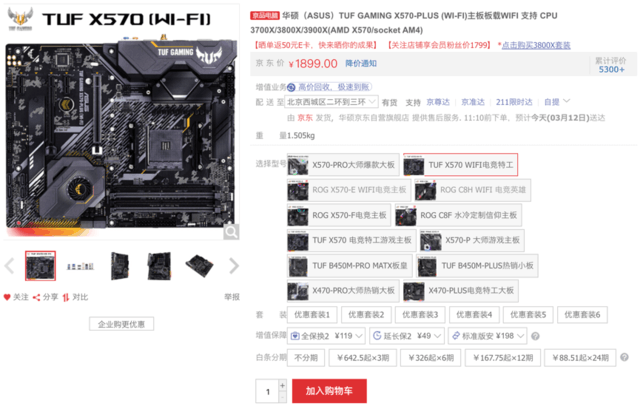640x406 pixels.
Task: Expand the delivery address dropdown 北京西城区
Action: 331,102
